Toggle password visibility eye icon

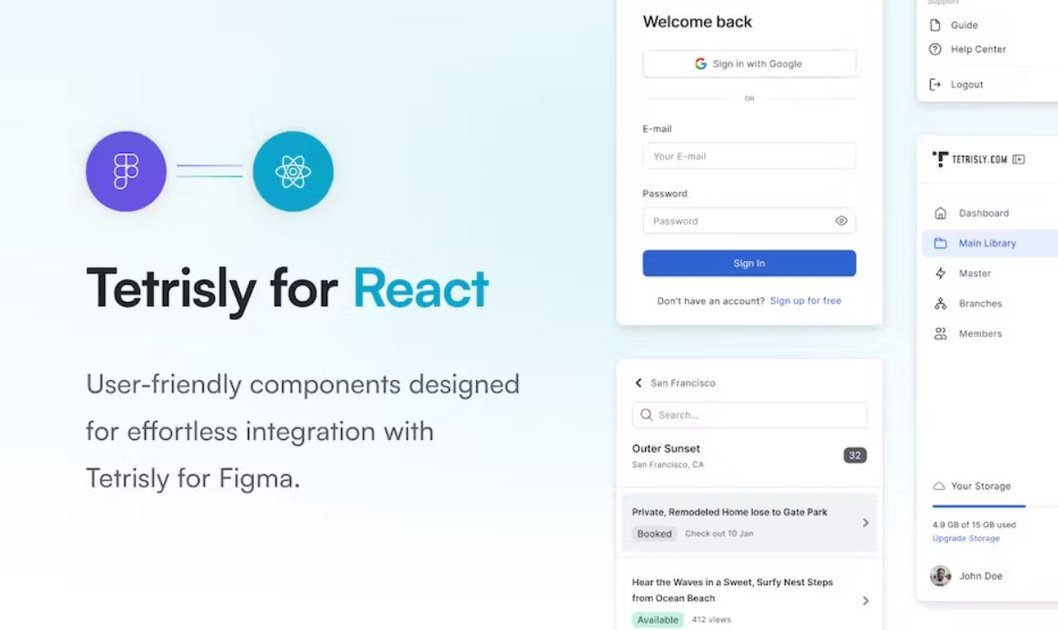tap(841, 221)
